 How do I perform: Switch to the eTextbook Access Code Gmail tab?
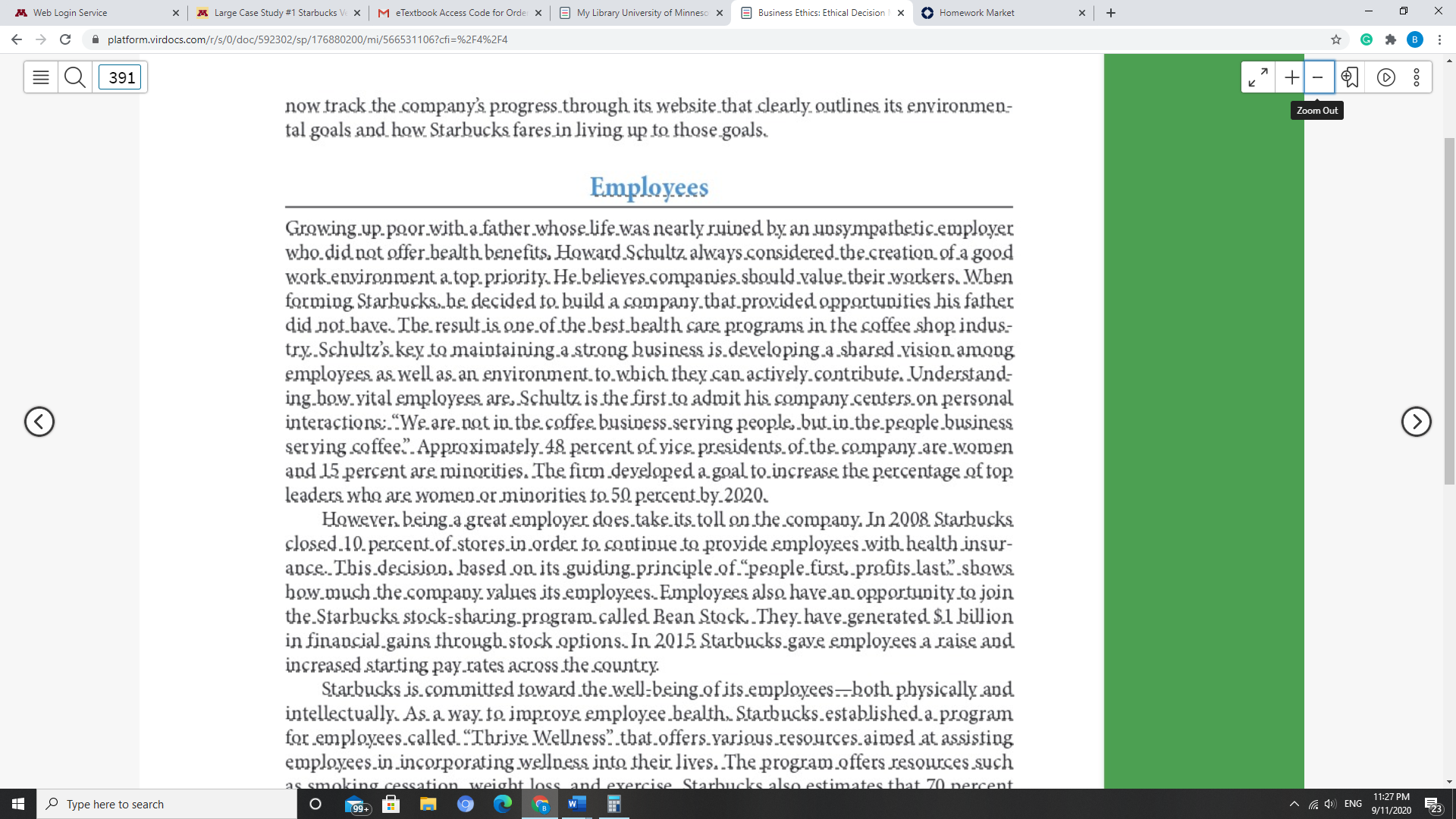tap(459, 13)
